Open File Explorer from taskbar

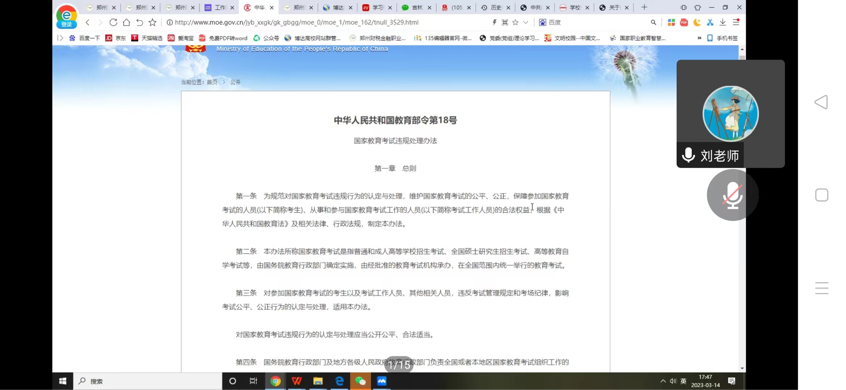318,381
